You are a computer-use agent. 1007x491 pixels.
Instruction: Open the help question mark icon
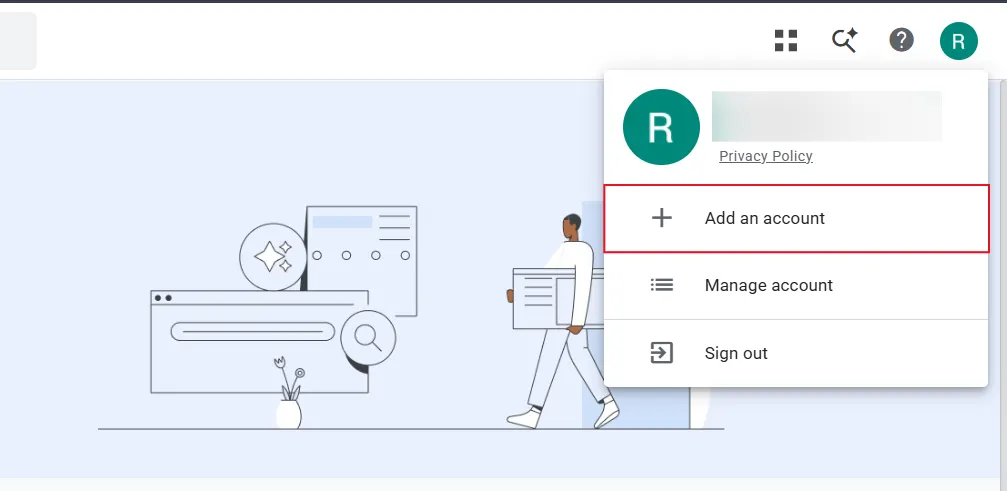click(901, 40)
